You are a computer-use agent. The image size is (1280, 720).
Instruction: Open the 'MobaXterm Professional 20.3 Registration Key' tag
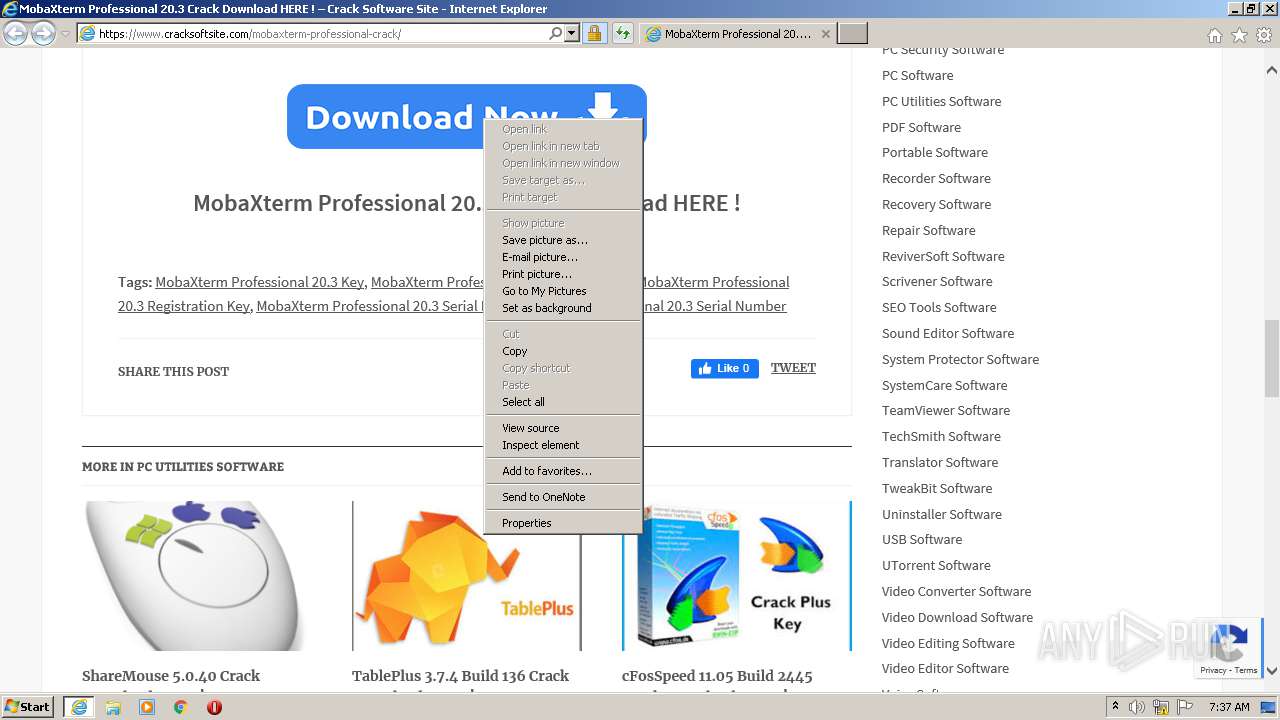click(183, 306)
